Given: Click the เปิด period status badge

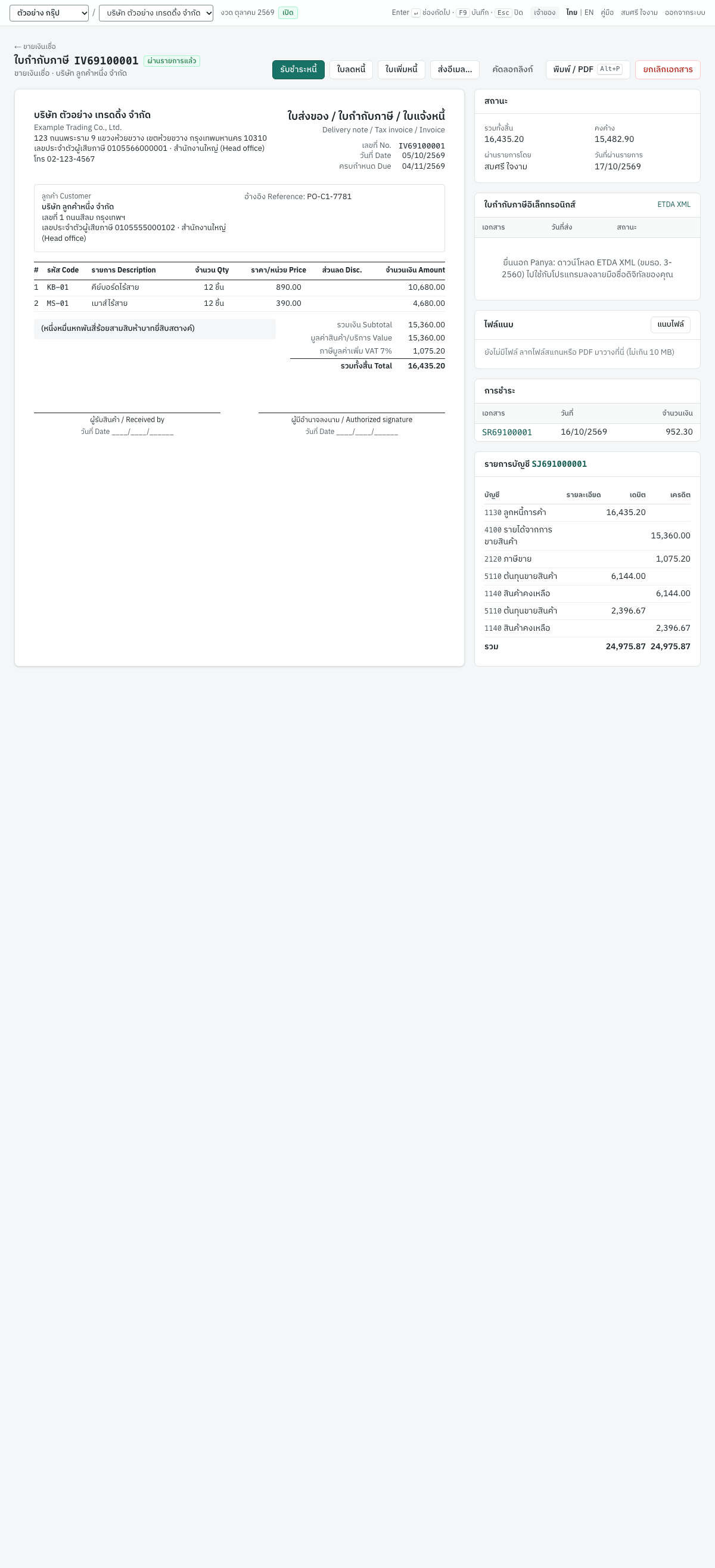Looking at the screenshot, I should pyautogui.click(x=288, y=13).
